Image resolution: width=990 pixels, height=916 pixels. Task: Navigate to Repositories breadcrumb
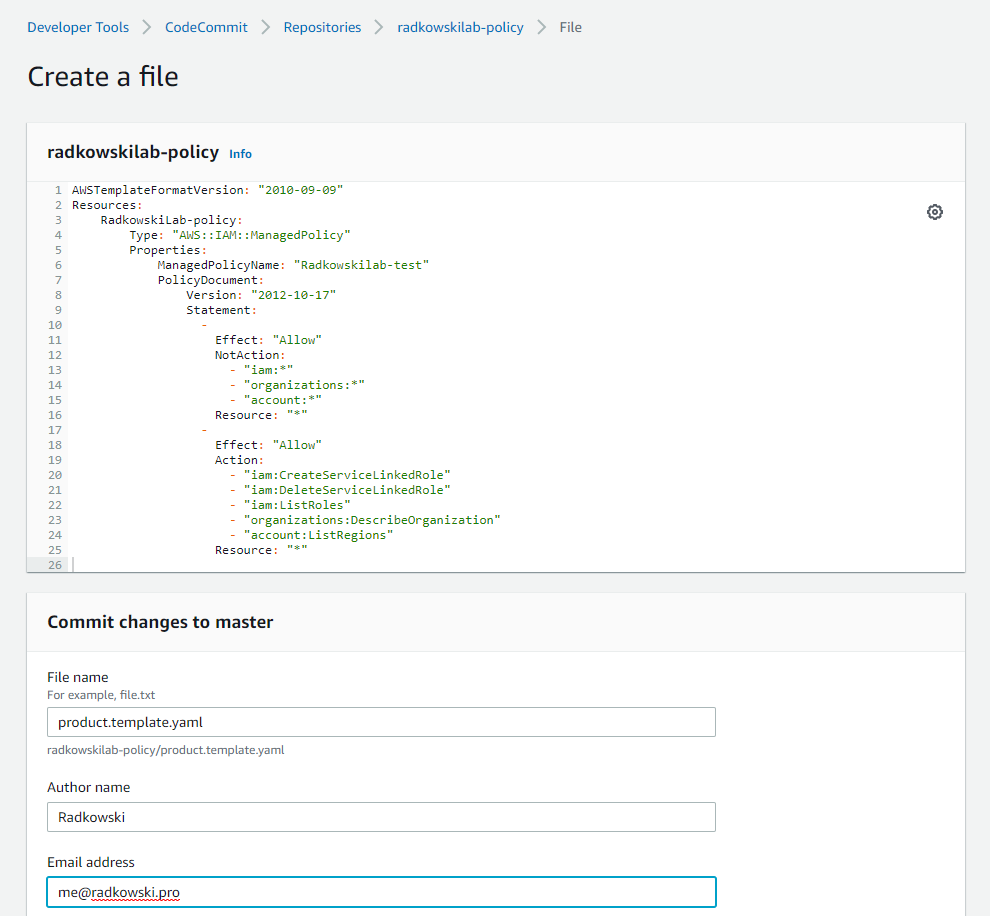tap(322, 27)
